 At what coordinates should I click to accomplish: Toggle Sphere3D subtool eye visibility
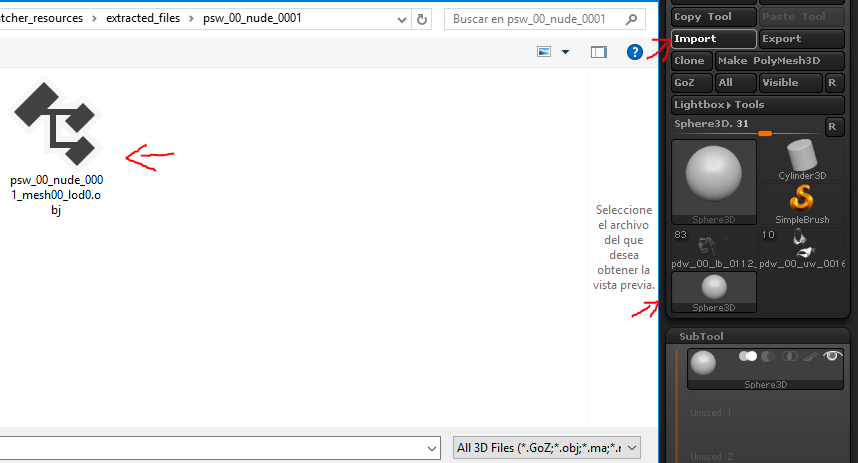833,356
